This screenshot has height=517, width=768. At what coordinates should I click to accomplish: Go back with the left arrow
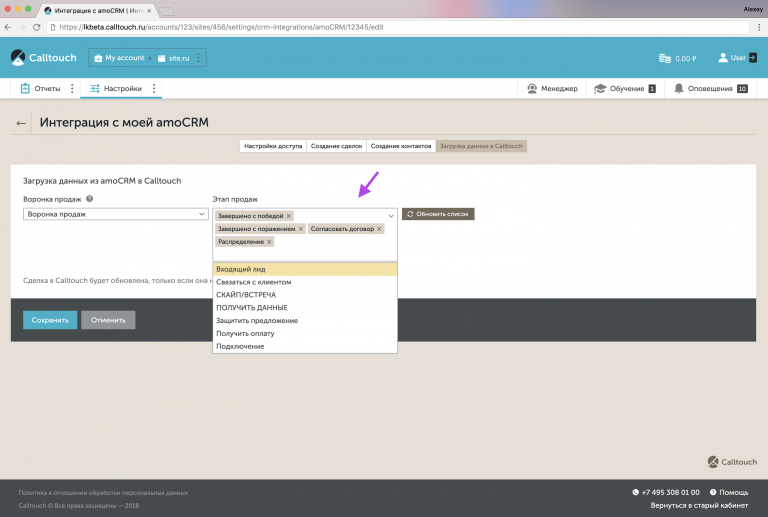coord(21,123)
